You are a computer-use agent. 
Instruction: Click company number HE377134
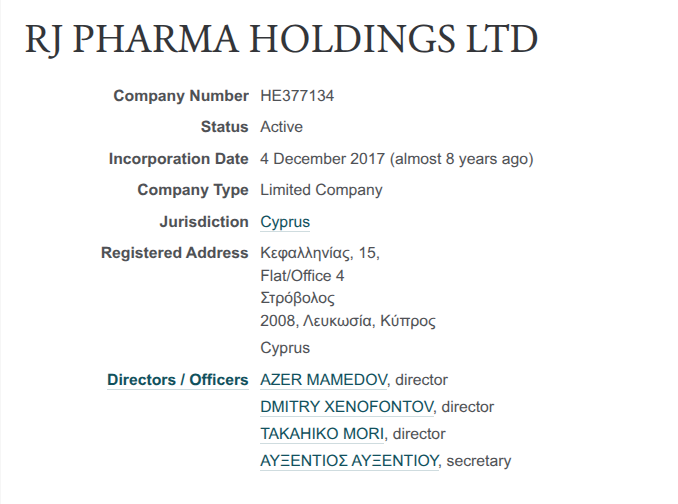click(297, 96)
